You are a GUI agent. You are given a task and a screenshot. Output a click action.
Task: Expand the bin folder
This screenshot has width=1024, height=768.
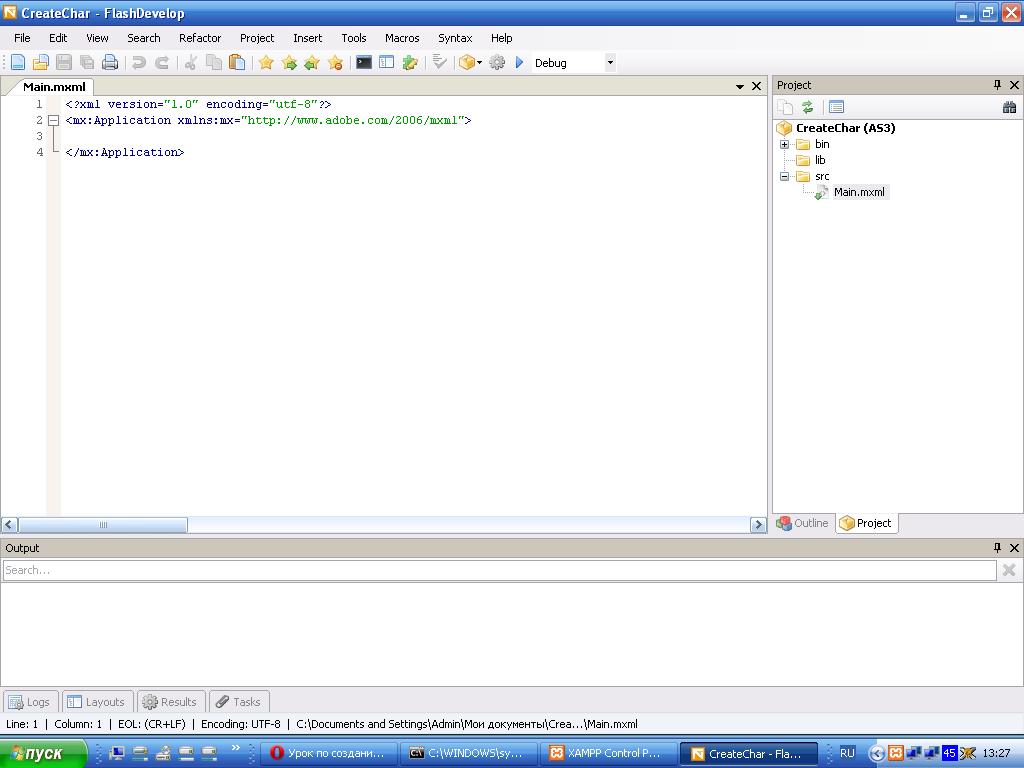pos(784,144)
